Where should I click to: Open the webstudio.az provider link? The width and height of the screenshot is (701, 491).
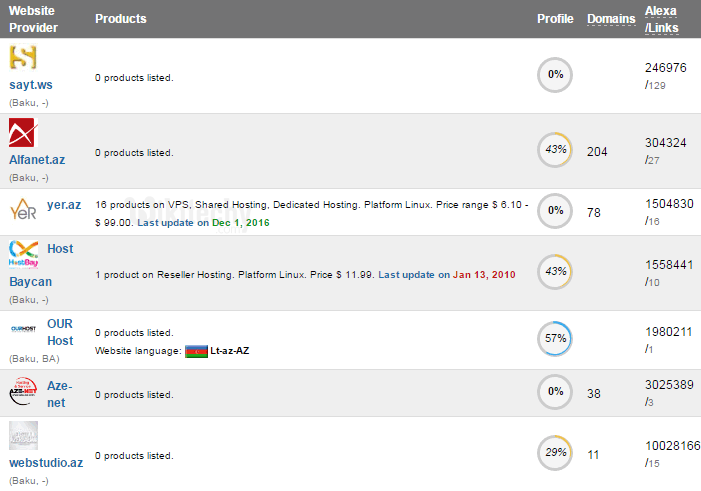[x=46, y=463]
